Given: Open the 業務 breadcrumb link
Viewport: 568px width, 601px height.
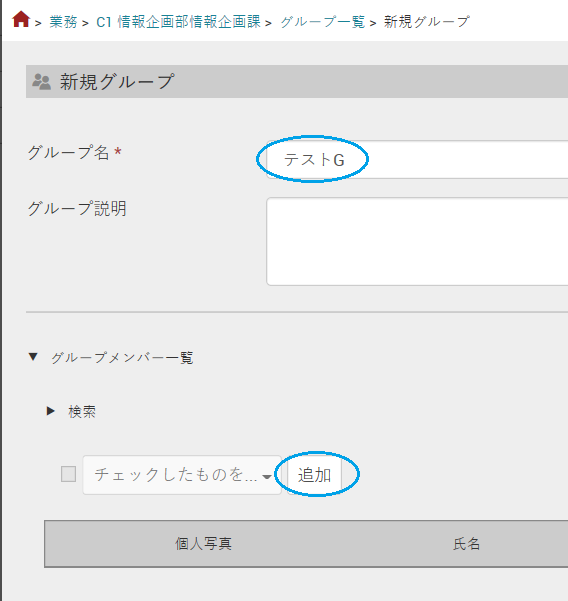Looking at the screenshot, I should coord(63,22).
